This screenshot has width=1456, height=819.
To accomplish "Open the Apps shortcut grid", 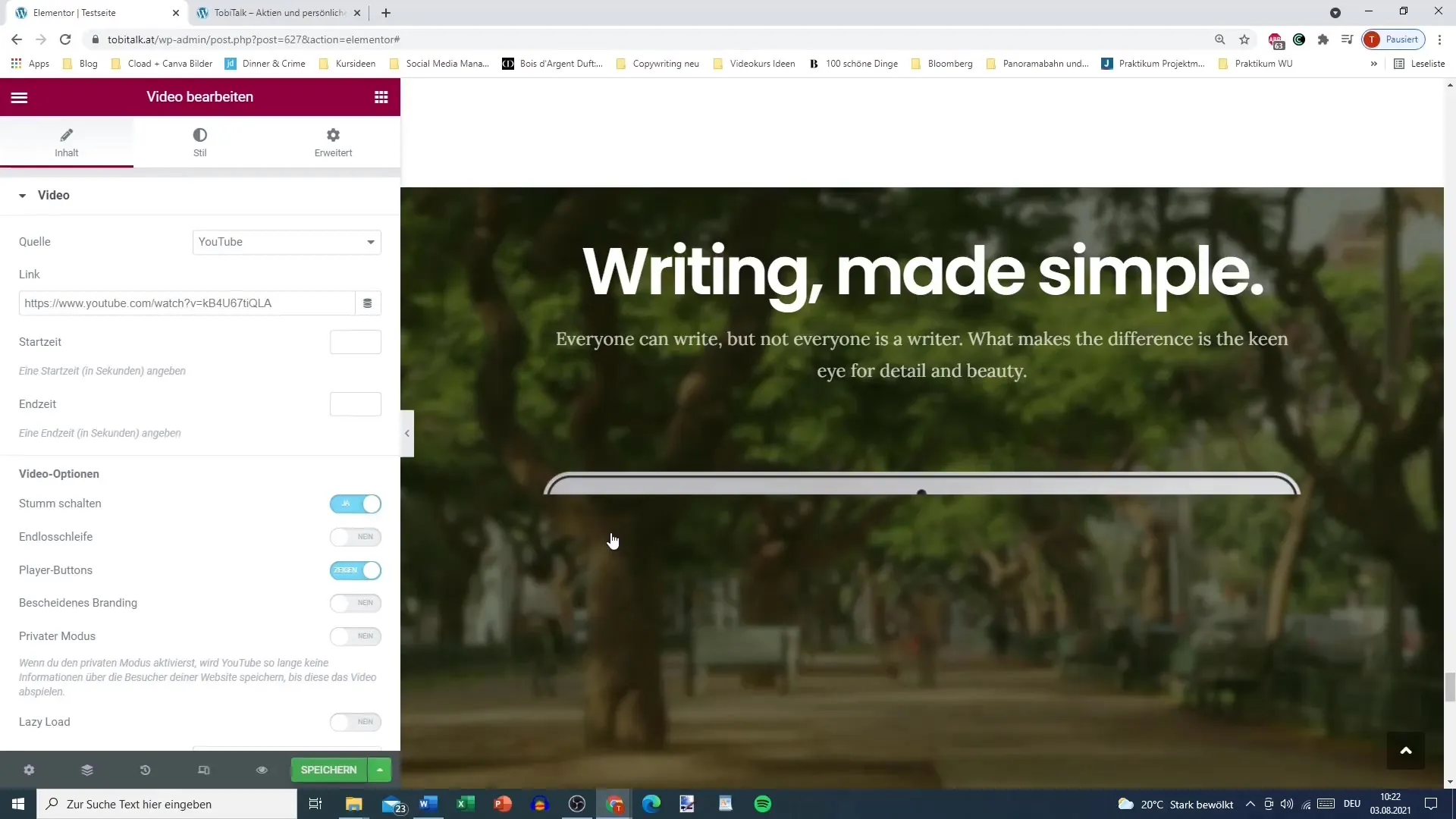I will coord(31,64).
